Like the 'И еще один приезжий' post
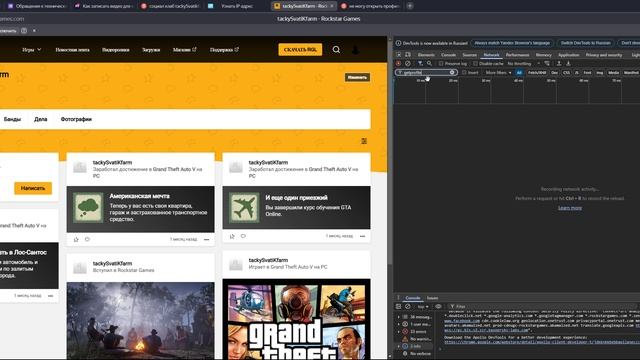 tap(232, 236)
